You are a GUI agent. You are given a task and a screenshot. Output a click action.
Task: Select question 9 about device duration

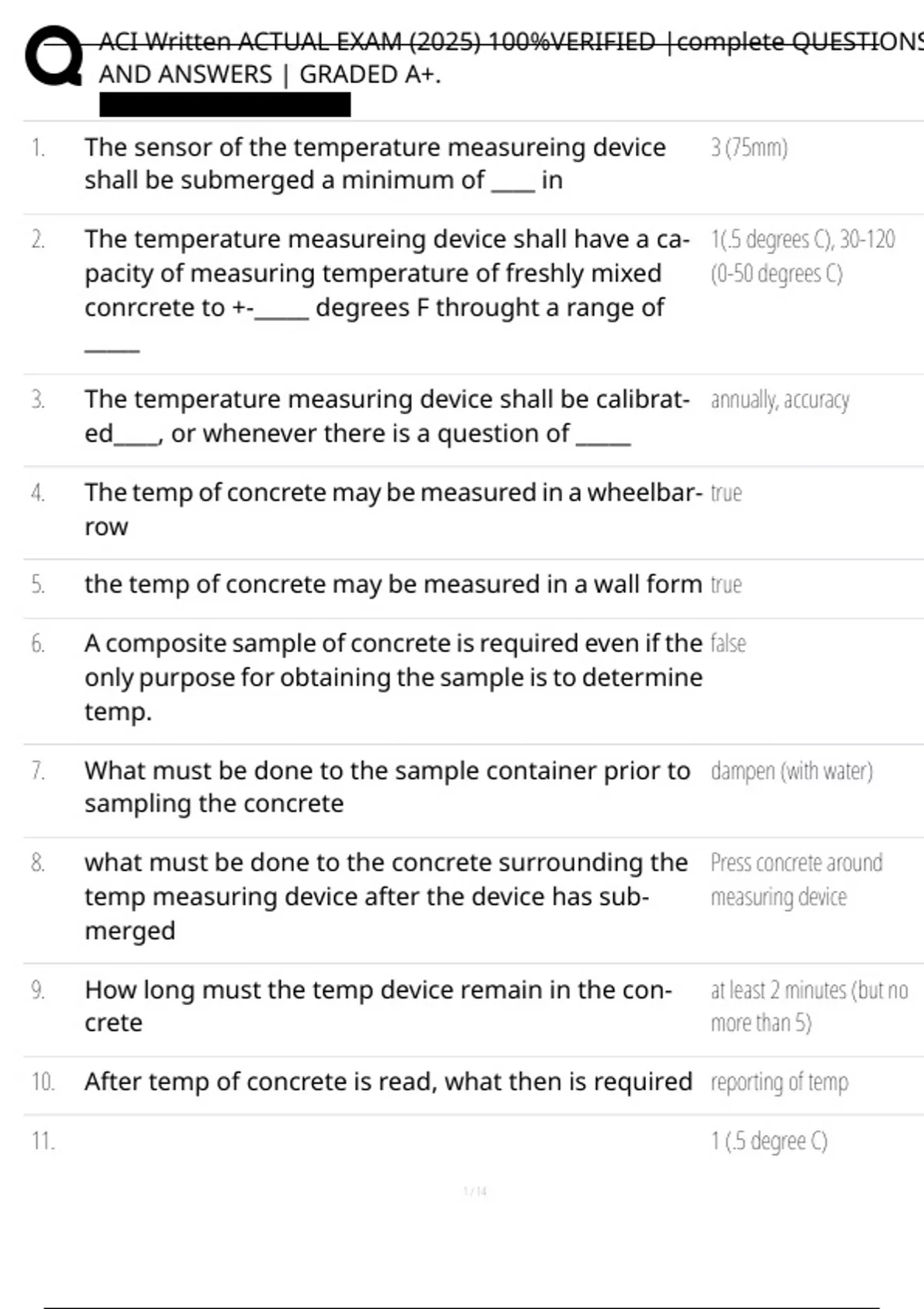click(x=377, y=1006)
